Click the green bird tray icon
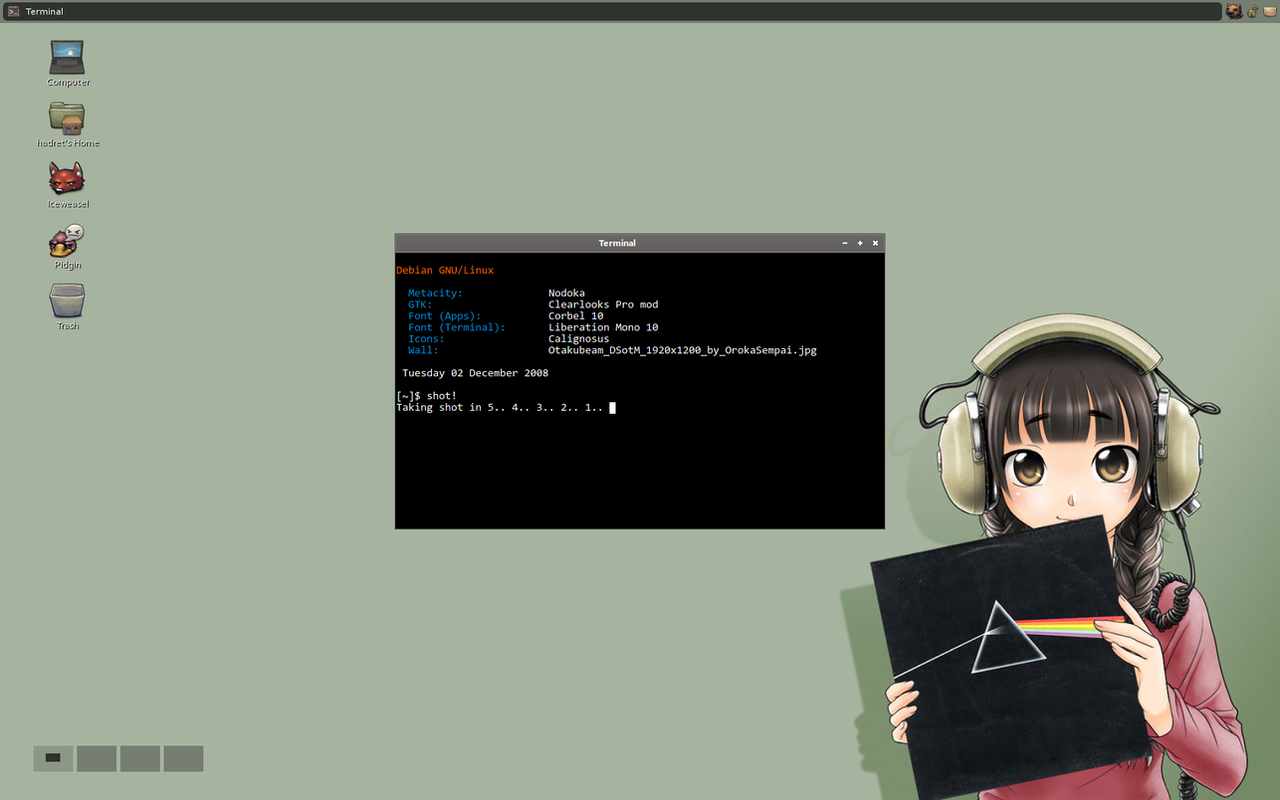This screenshot has width=1280, height=800. pyautogui.click(x=1252, y=11)
